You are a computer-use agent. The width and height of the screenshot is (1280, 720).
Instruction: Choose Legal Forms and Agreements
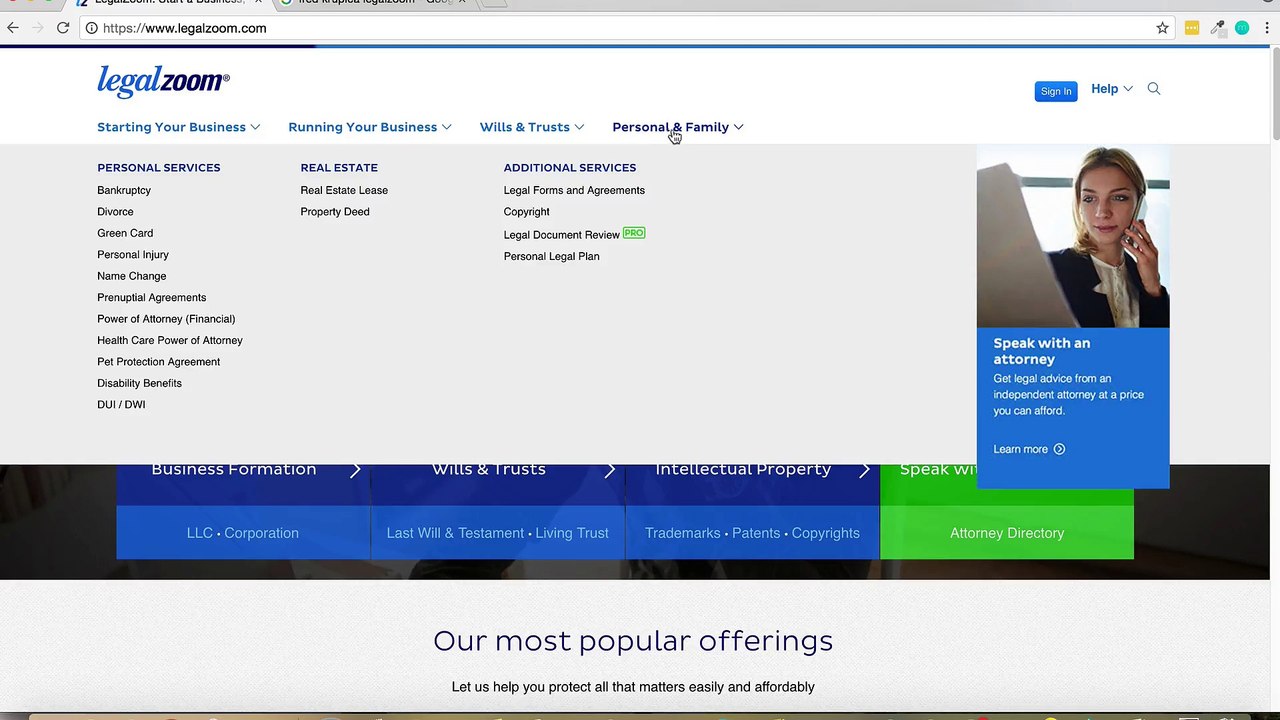[574, 190]
